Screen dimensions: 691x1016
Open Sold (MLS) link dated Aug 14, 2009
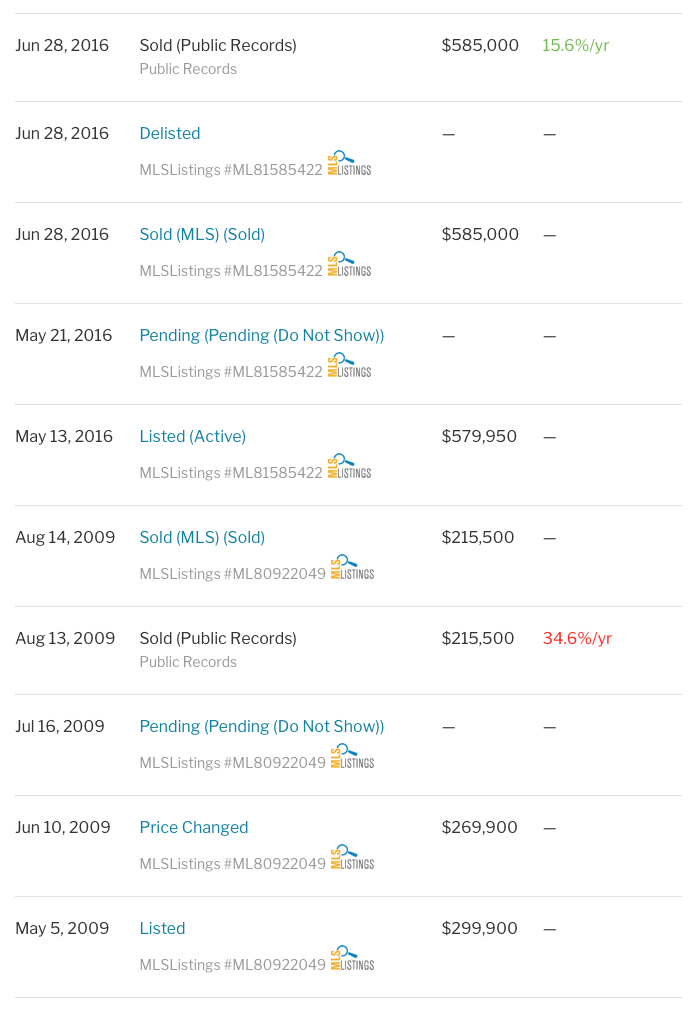(x=202, y=538)
